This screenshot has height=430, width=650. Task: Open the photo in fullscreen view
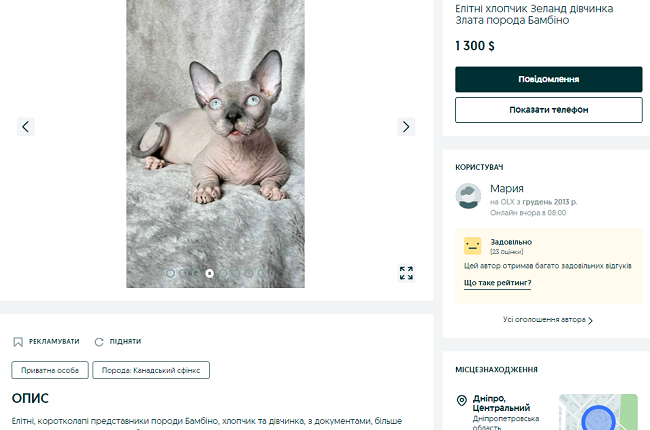[x=406, y=273]
